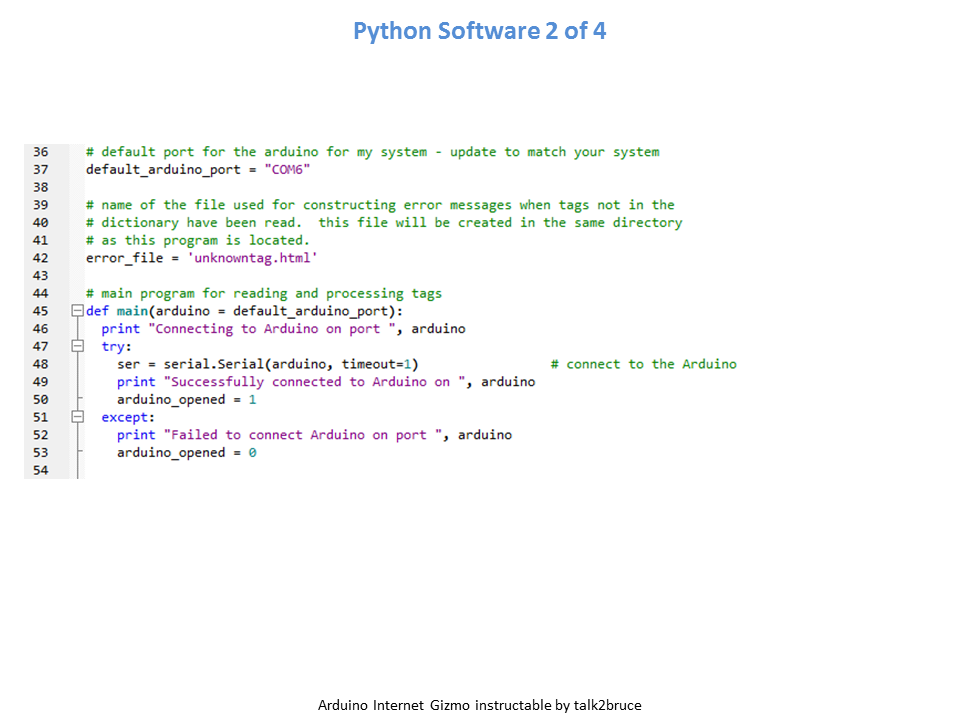Click the footer Arduino Internet Gizmo instructable text
Image resolution: width=960 pixels, height=720 pixels.
(479, 705)
